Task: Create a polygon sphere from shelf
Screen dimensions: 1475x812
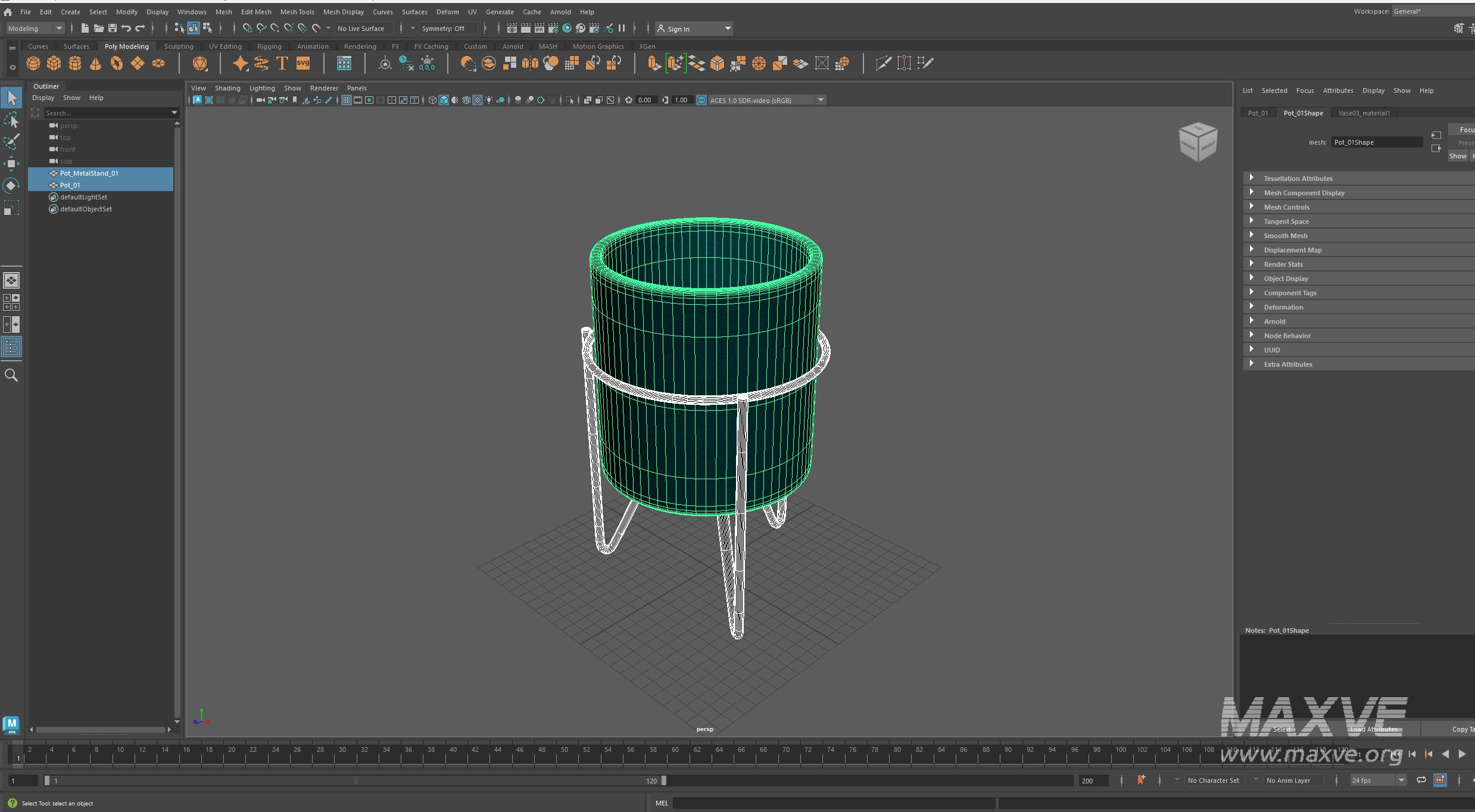Action: pyautogui.click(x=33, y=63)
